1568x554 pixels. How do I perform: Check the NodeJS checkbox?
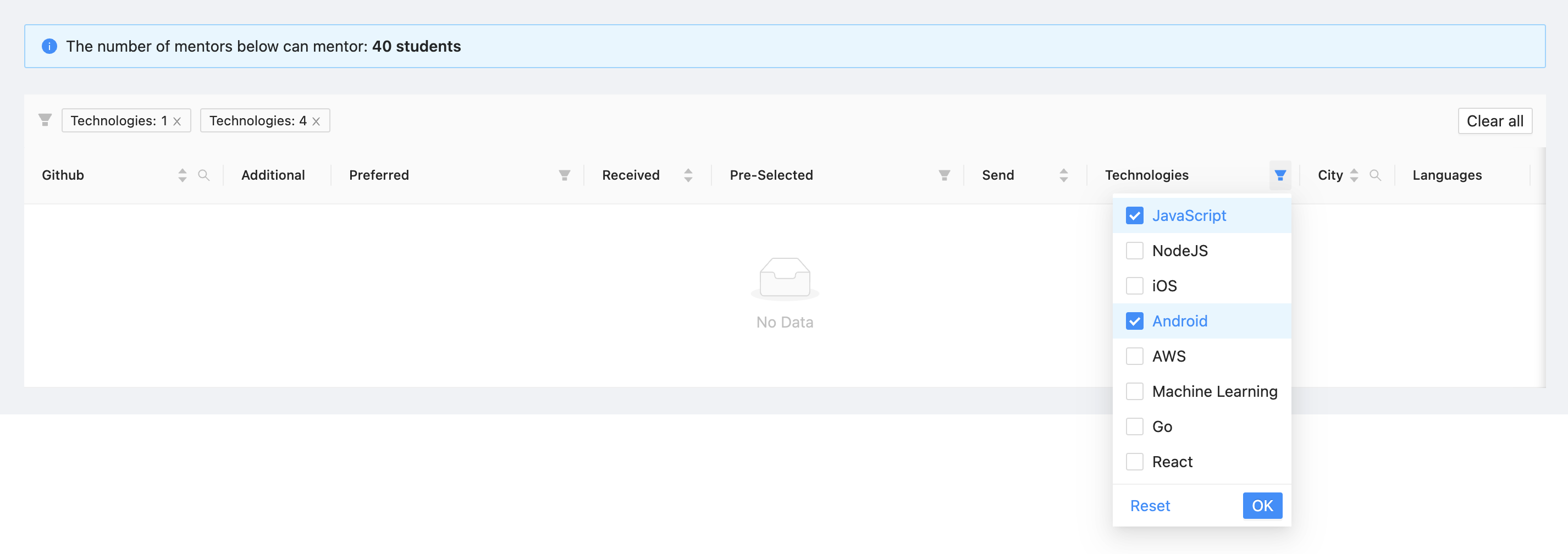click(x=1134, y=251)
